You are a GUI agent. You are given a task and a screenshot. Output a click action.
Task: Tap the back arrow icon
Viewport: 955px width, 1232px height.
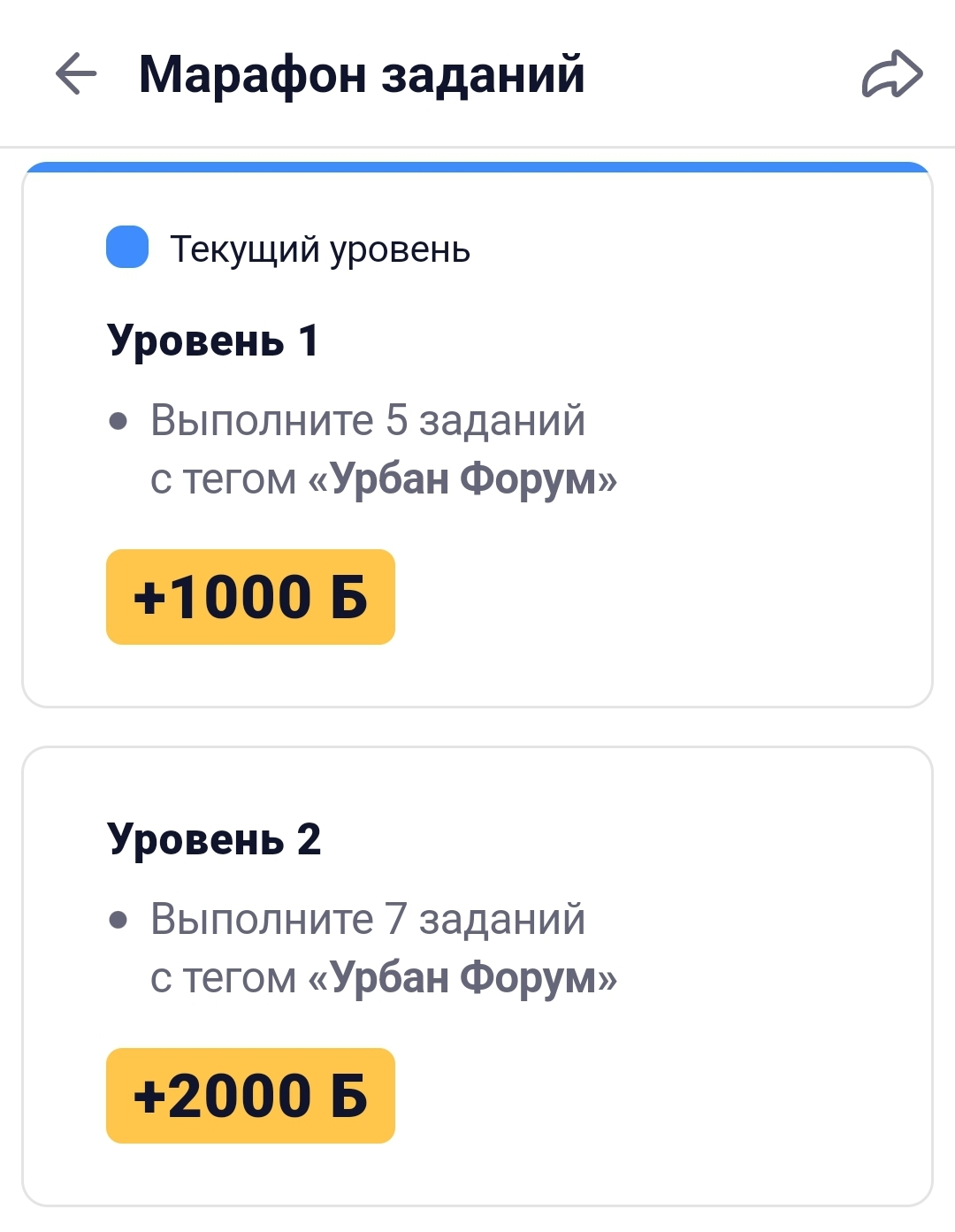[x=76, y=73]
